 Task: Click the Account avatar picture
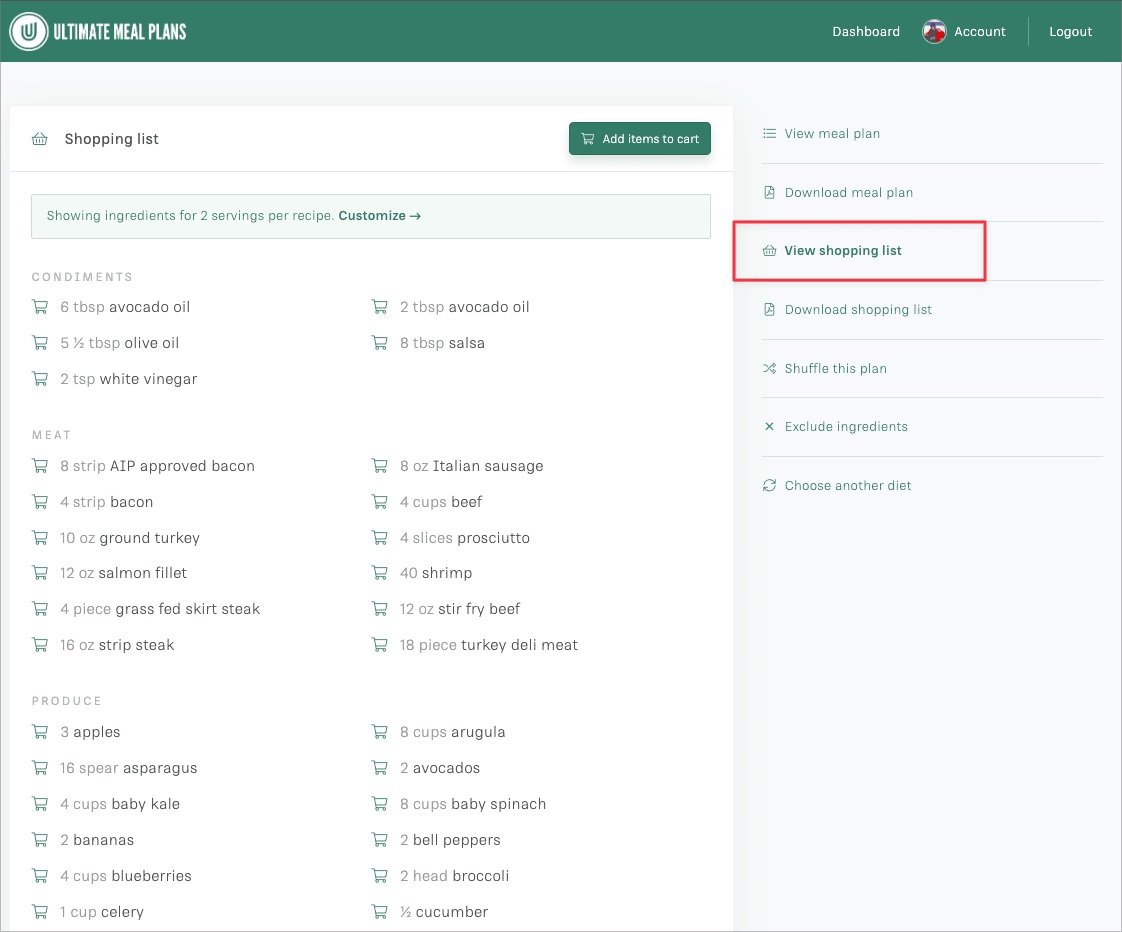[934, 31]
